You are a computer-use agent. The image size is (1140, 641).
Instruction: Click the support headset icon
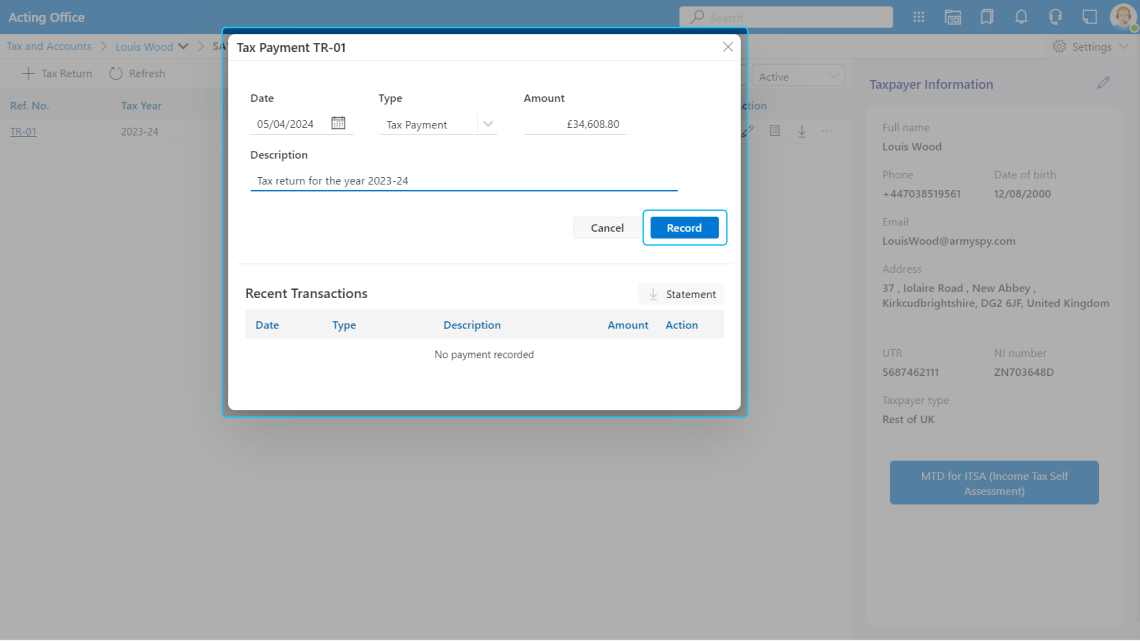point(1055,17)
